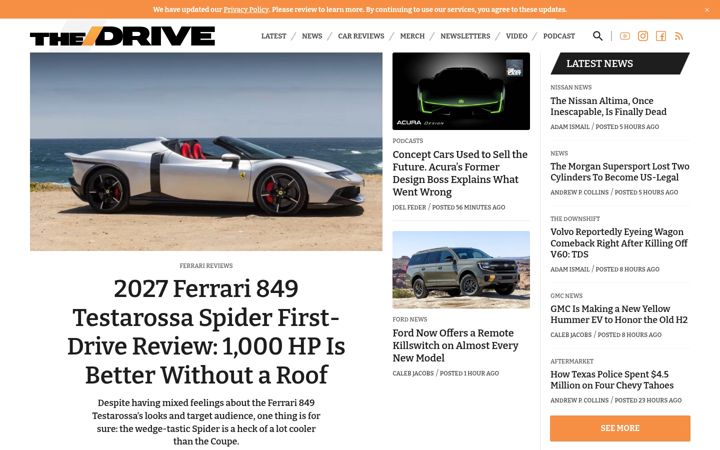The height and width of the screenshot is (450, 720).
Task: Select Merch in the navigation bar
Action: (412, 36)
